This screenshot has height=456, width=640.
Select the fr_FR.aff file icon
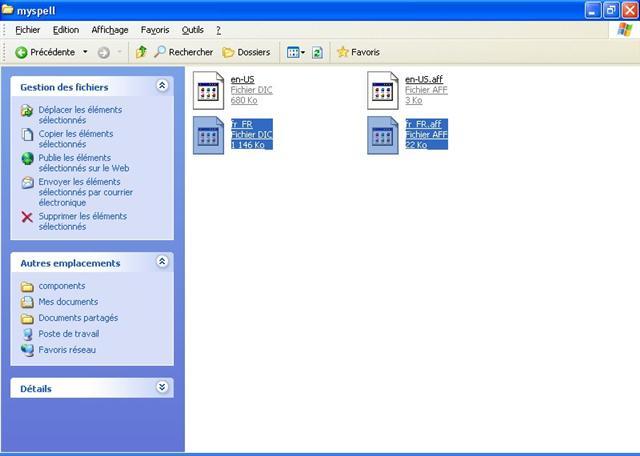coord(383,136)
